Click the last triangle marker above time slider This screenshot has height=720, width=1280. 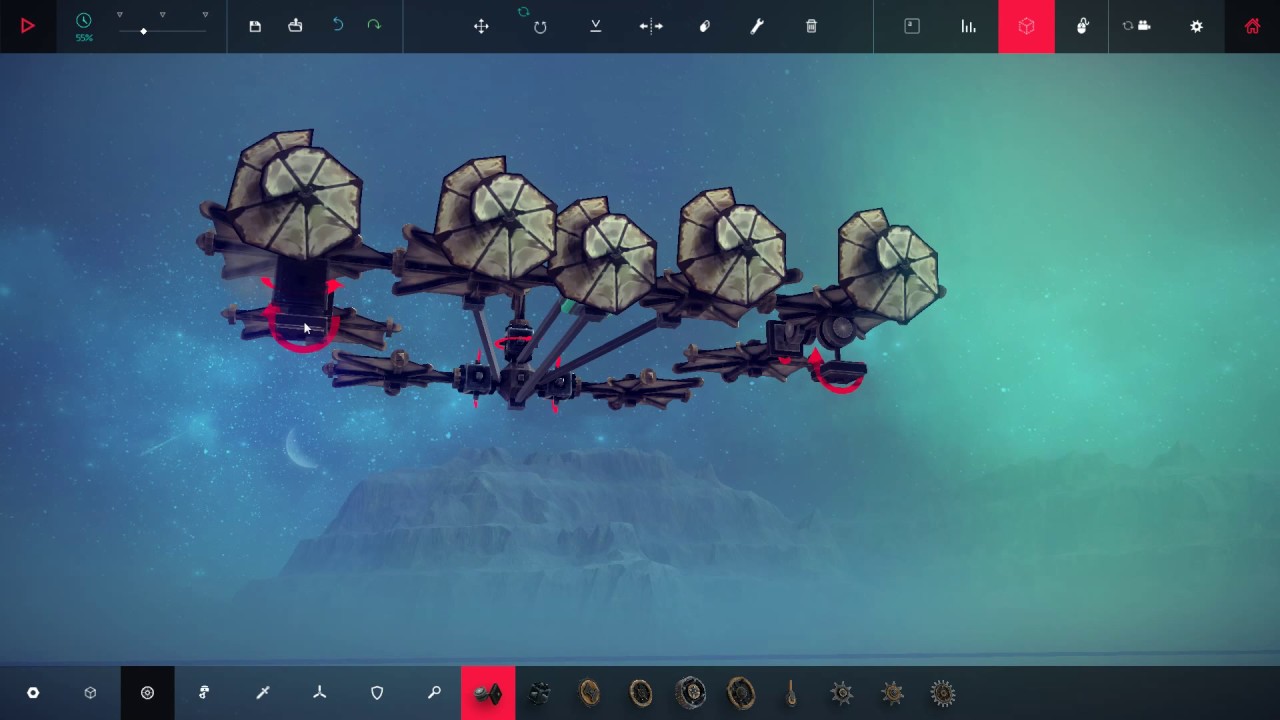click(x=205, y=15)
